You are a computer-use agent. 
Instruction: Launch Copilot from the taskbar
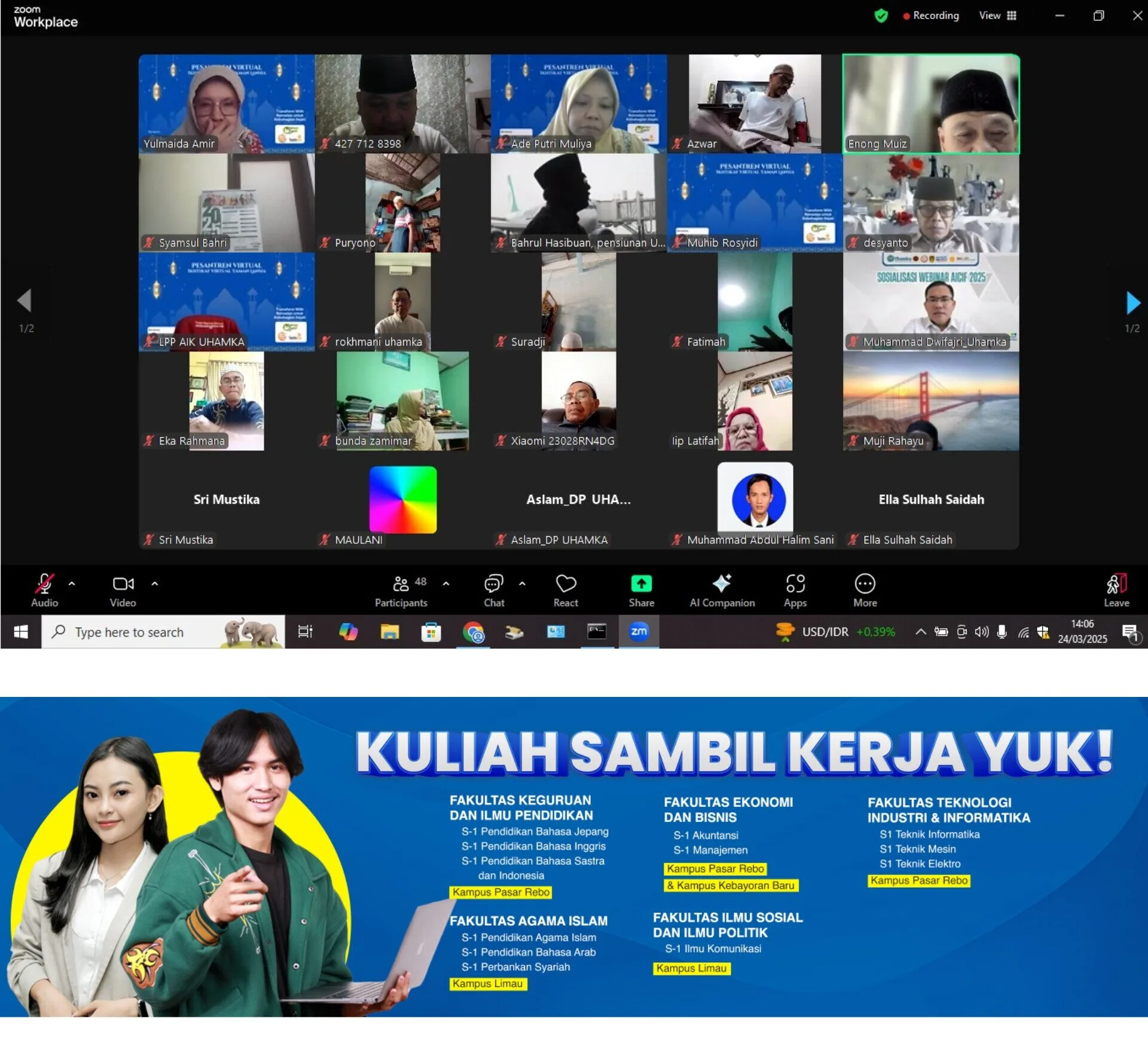point(348,632)
